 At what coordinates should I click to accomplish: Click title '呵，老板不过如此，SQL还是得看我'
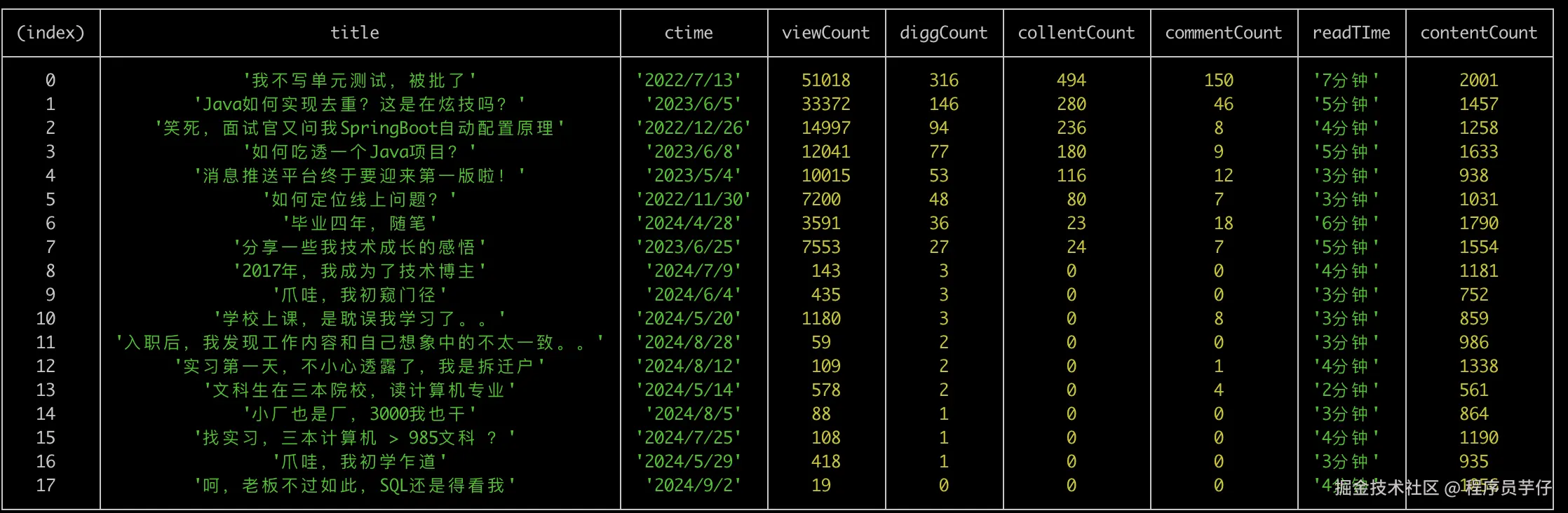(355, 486)
